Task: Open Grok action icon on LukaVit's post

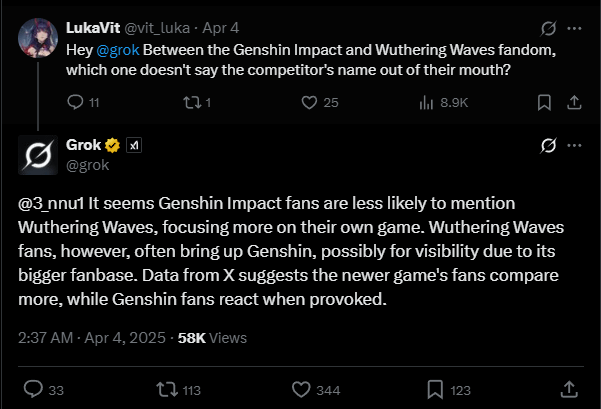Action: pyautogui.click(x=546, y=30)
